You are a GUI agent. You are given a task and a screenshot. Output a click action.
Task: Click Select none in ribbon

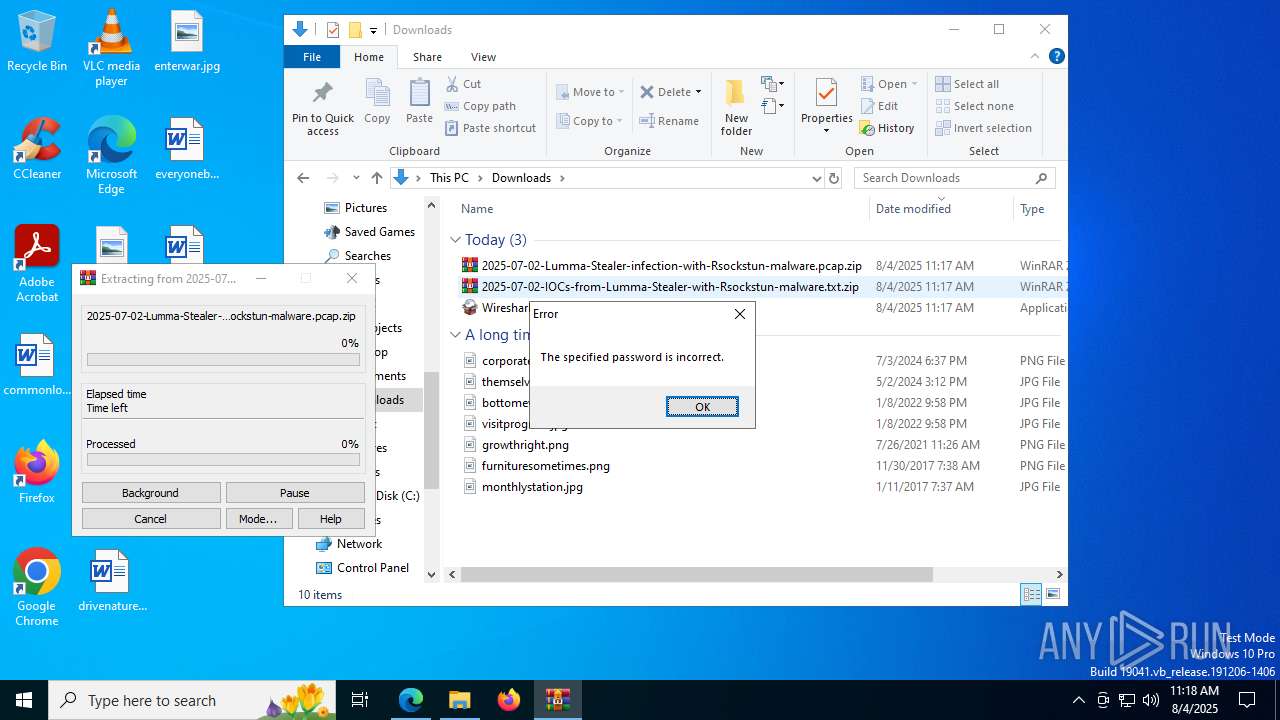point(975,106)
